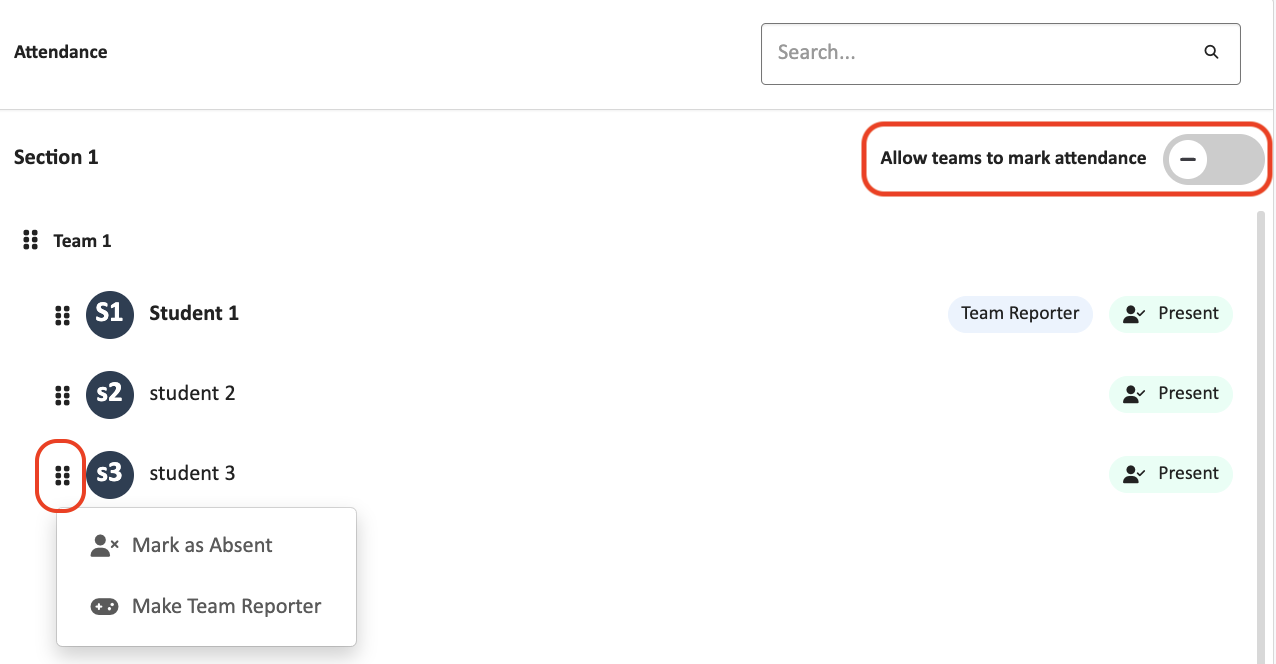This screenshot has height=664, width=1276.
Task: Click the reporter icon beside Make Team Reporter
Action: click(104, 606)
